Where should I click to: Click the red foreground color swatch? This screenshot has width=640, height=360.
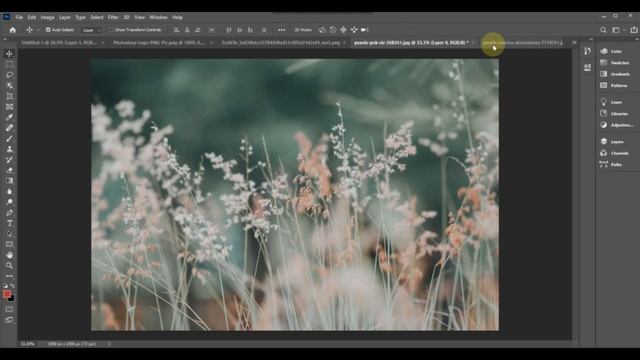7,294
